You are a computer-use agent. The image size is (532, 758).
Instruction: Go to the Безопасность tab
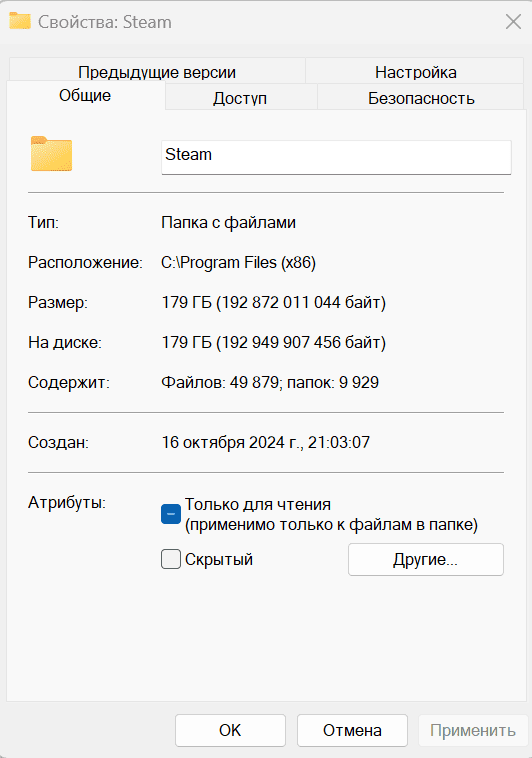point(421,98)
